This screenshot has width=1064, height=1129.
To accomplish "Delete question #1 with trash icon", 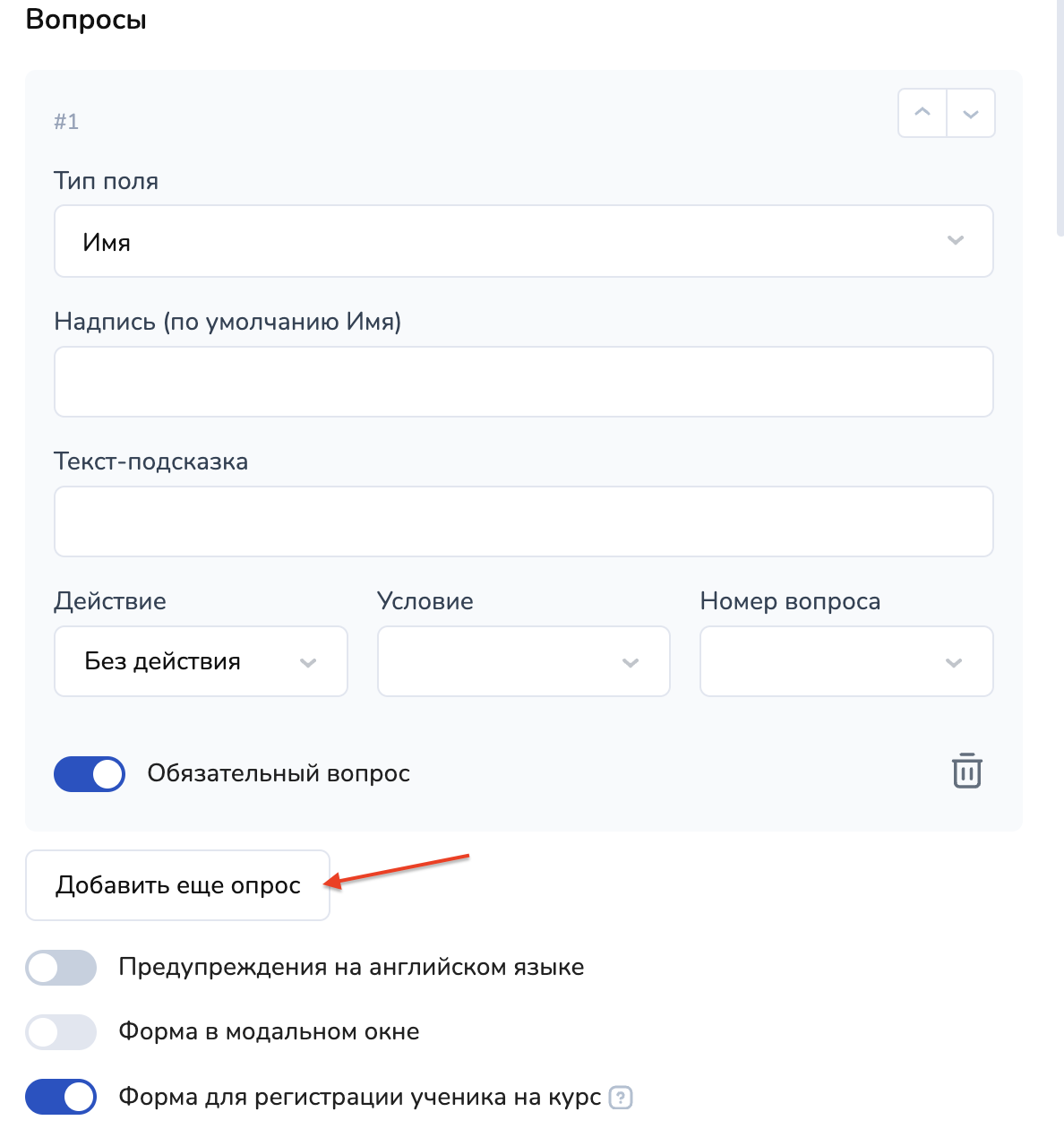I will pos(967,771).
